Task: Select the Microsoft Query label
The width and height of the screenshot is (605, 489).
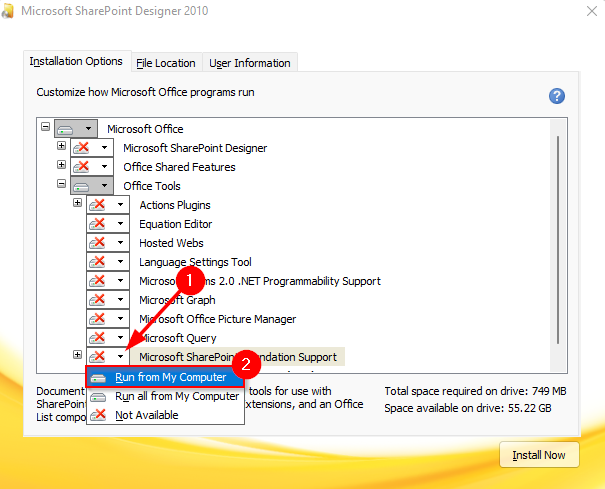Action: point(178,338)
